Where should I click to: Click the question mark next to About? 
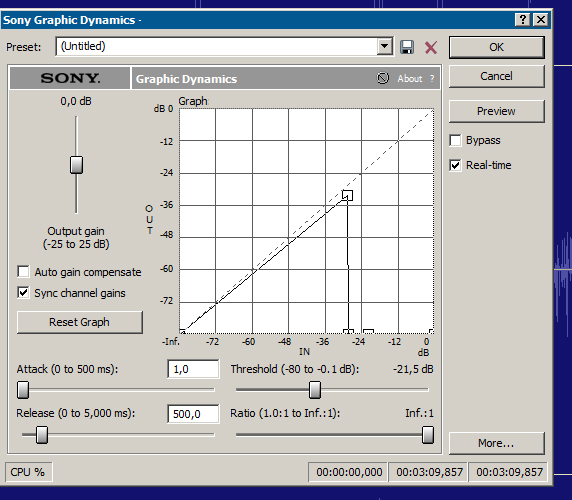432,78
